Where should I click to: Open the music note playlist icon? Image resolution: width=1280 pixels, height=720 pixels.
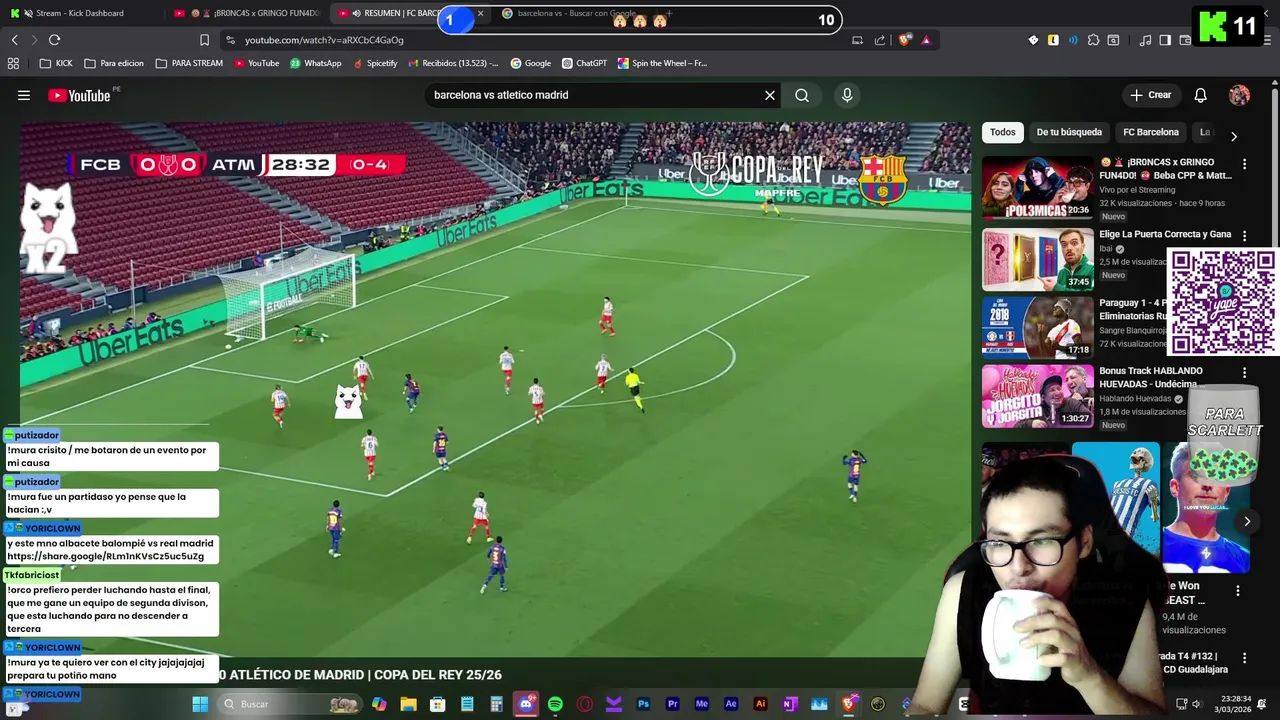[1145, 40]
